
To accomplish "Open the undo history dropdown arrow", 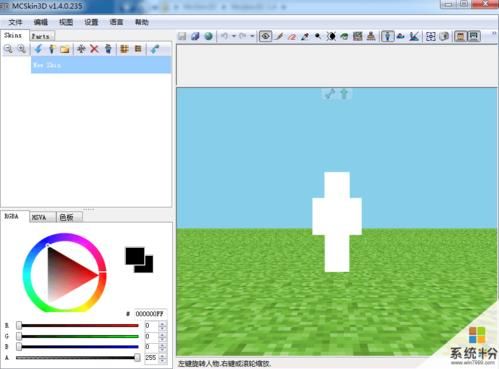I will (234, 36).
